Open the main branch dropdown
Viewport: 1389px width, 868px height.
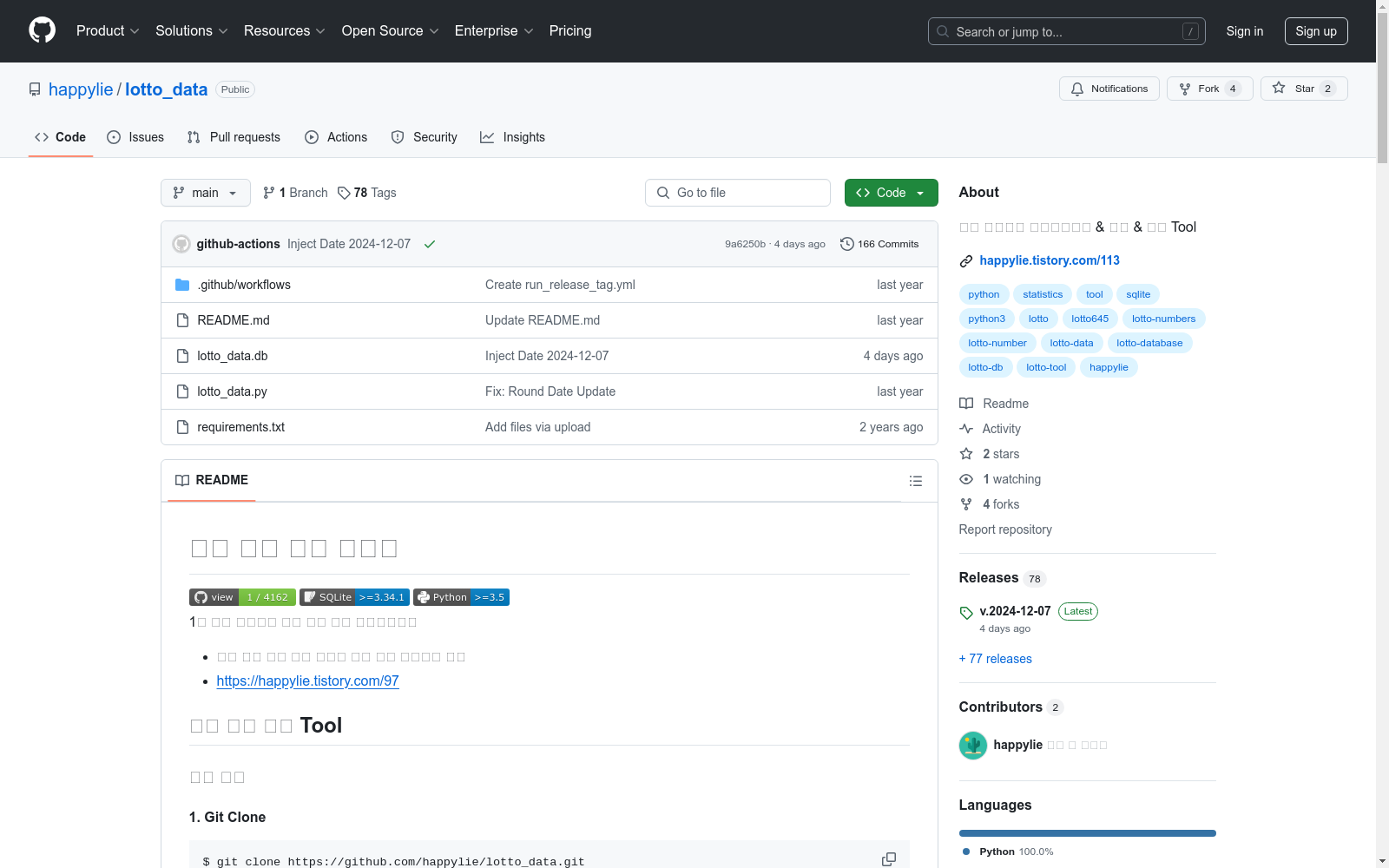click(x=205, y=193)
